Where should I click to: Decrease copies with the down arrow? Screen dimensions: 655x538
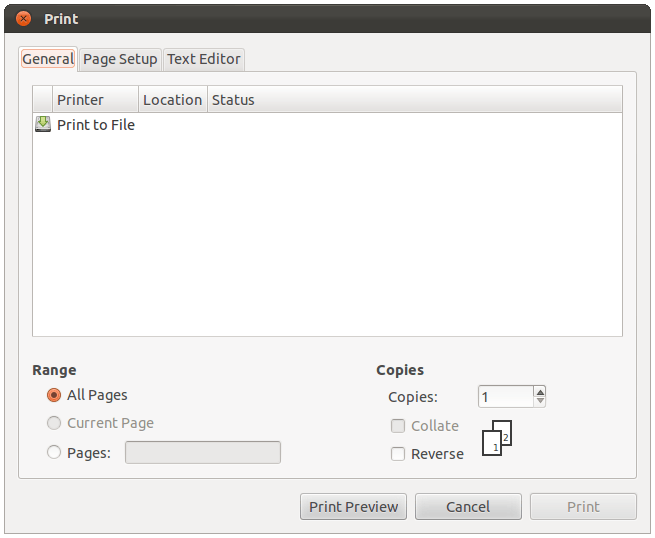[x=540, y=402]
